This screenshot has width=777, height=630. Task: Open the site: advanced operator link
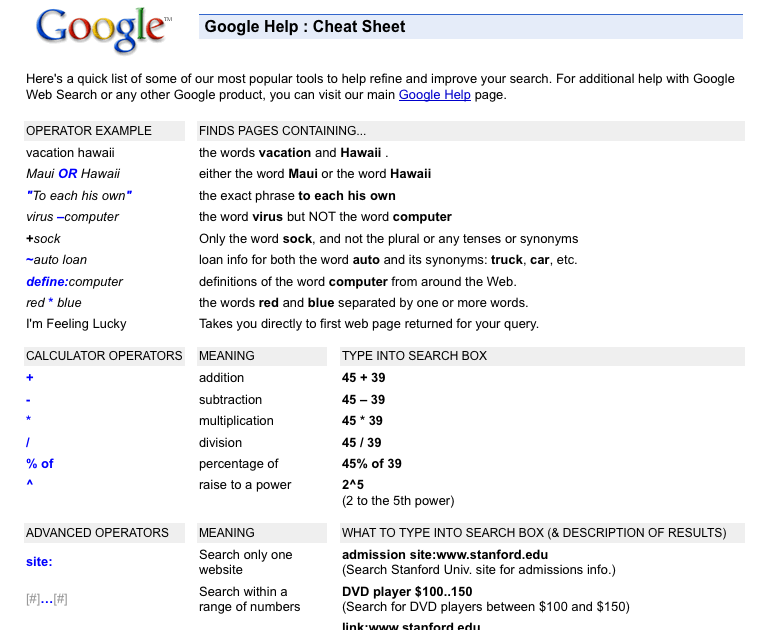click(39, 562)
